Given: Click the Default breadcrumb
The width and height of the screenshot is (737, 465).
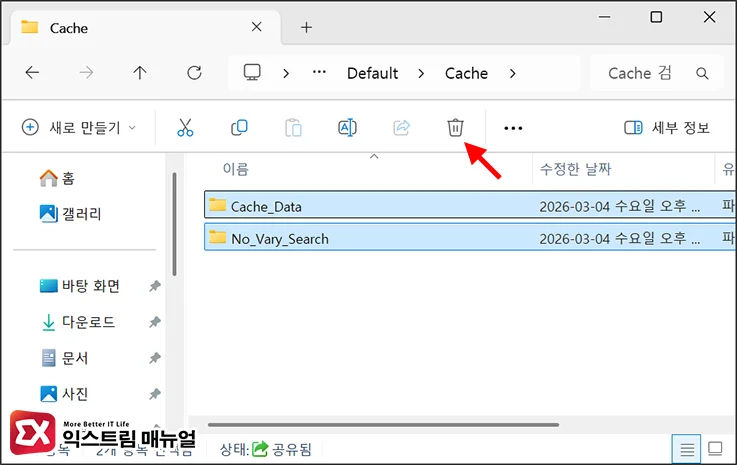Looking at the screenshot, I should pos(372,73).
